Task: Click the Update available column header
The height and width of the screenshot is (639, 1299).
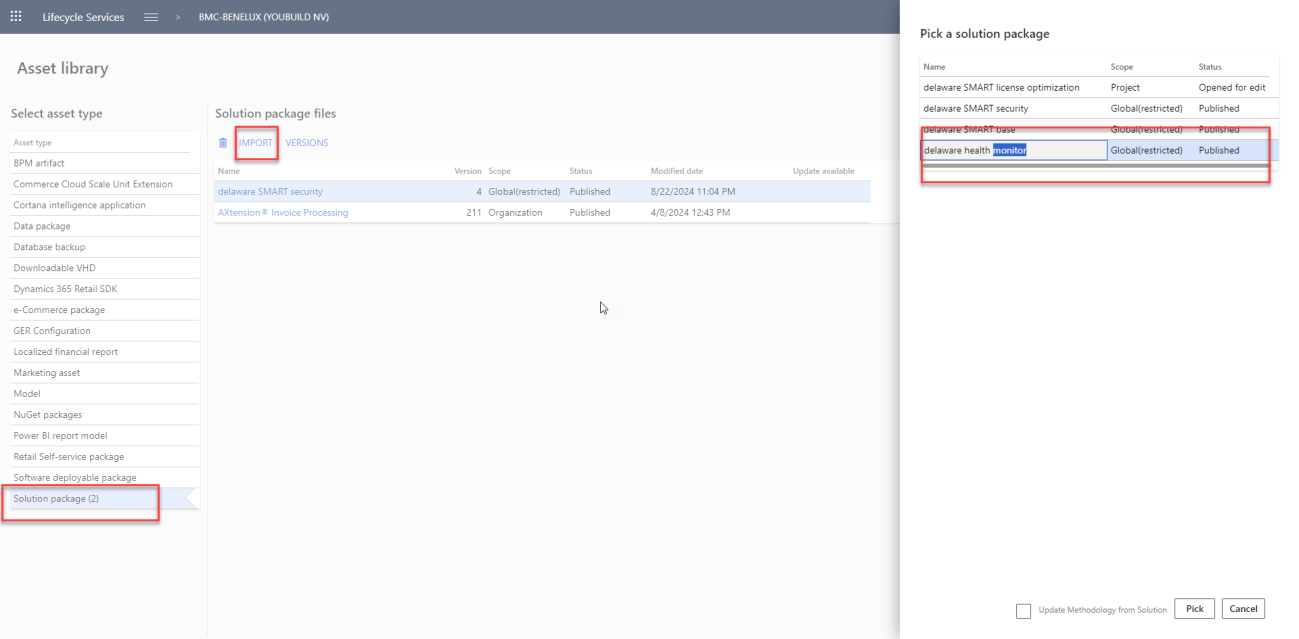Action: coord(823,171)
